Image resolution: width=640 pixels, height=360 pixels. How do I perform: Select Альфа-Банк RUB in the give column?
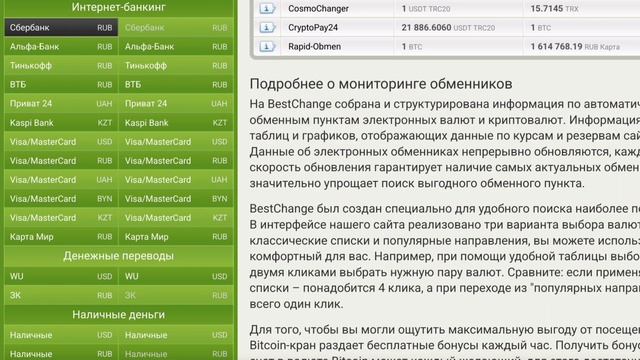click(x=61, y=47)
